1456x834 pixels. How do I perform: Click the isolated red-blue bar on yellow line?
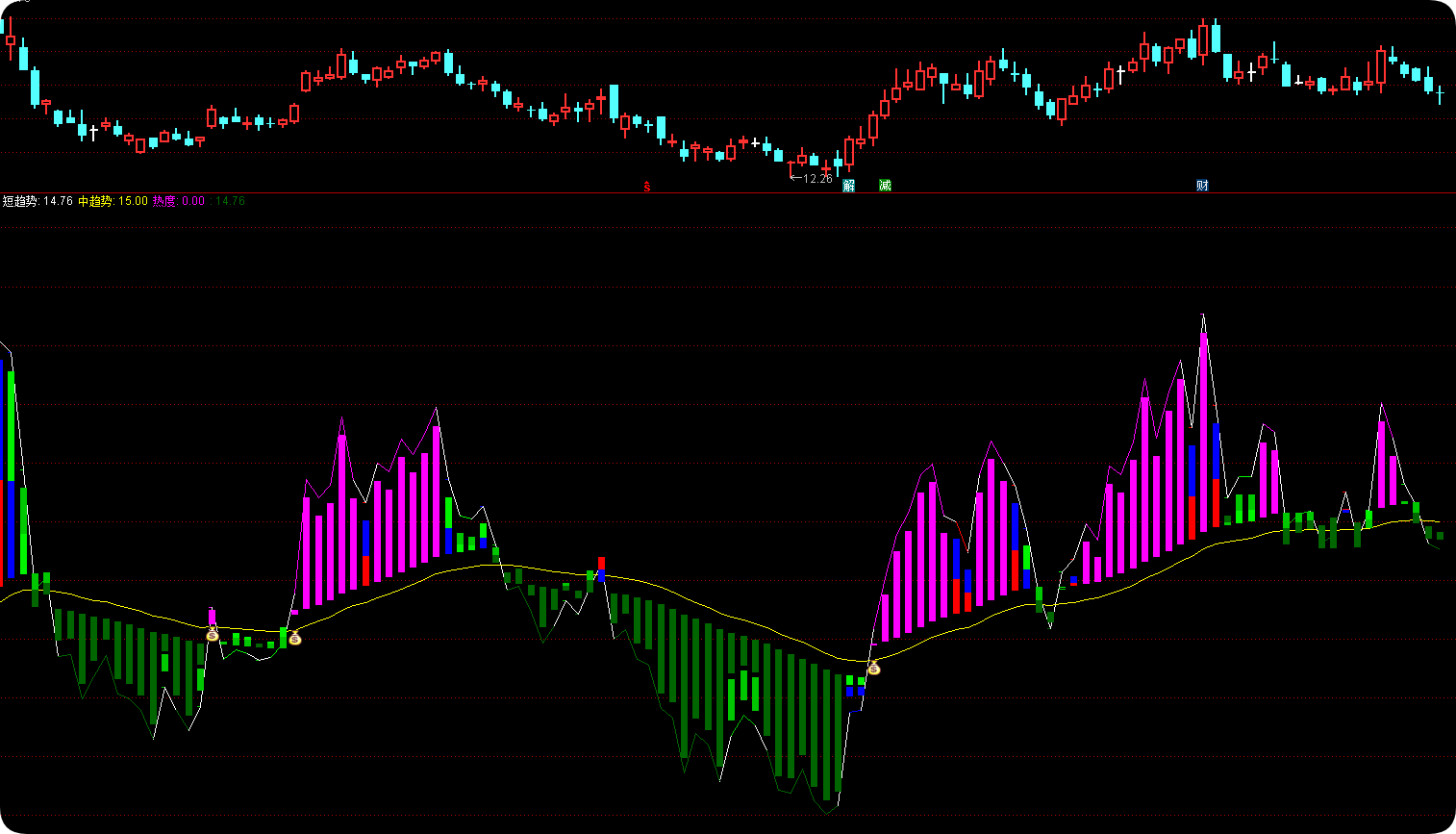(602, 569)
